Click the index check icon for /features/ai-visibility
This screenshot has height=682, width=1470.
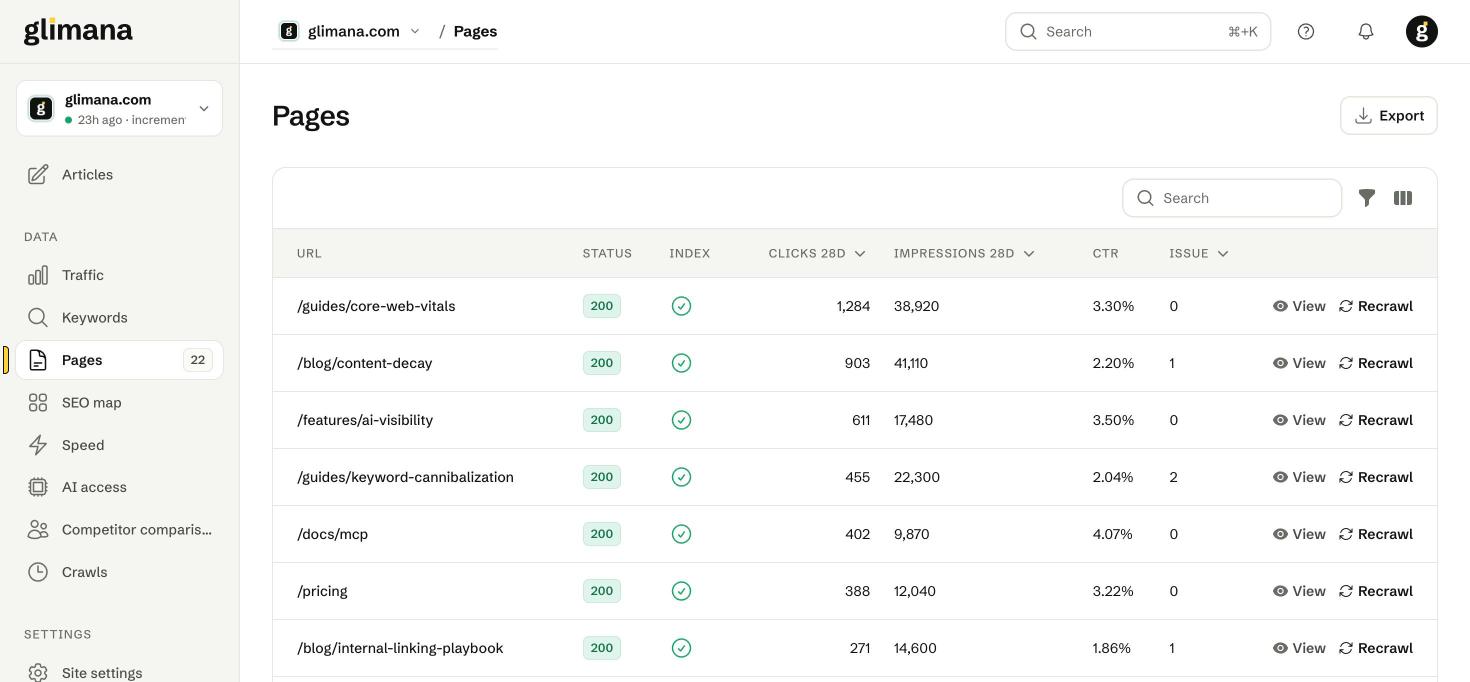point(681,420)
